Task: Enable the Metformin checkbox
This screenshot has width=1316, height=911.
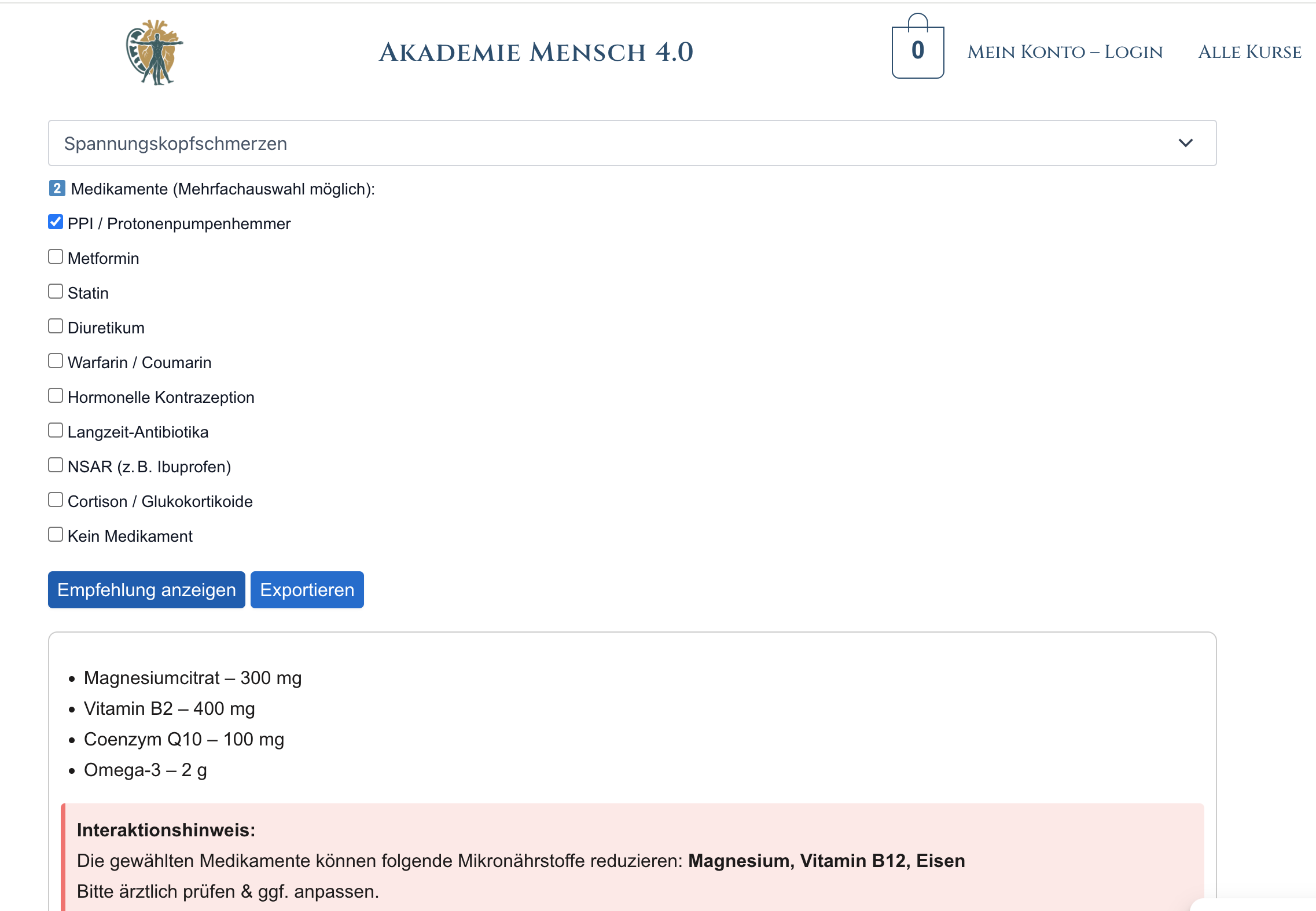Action: tap(56, 257)
